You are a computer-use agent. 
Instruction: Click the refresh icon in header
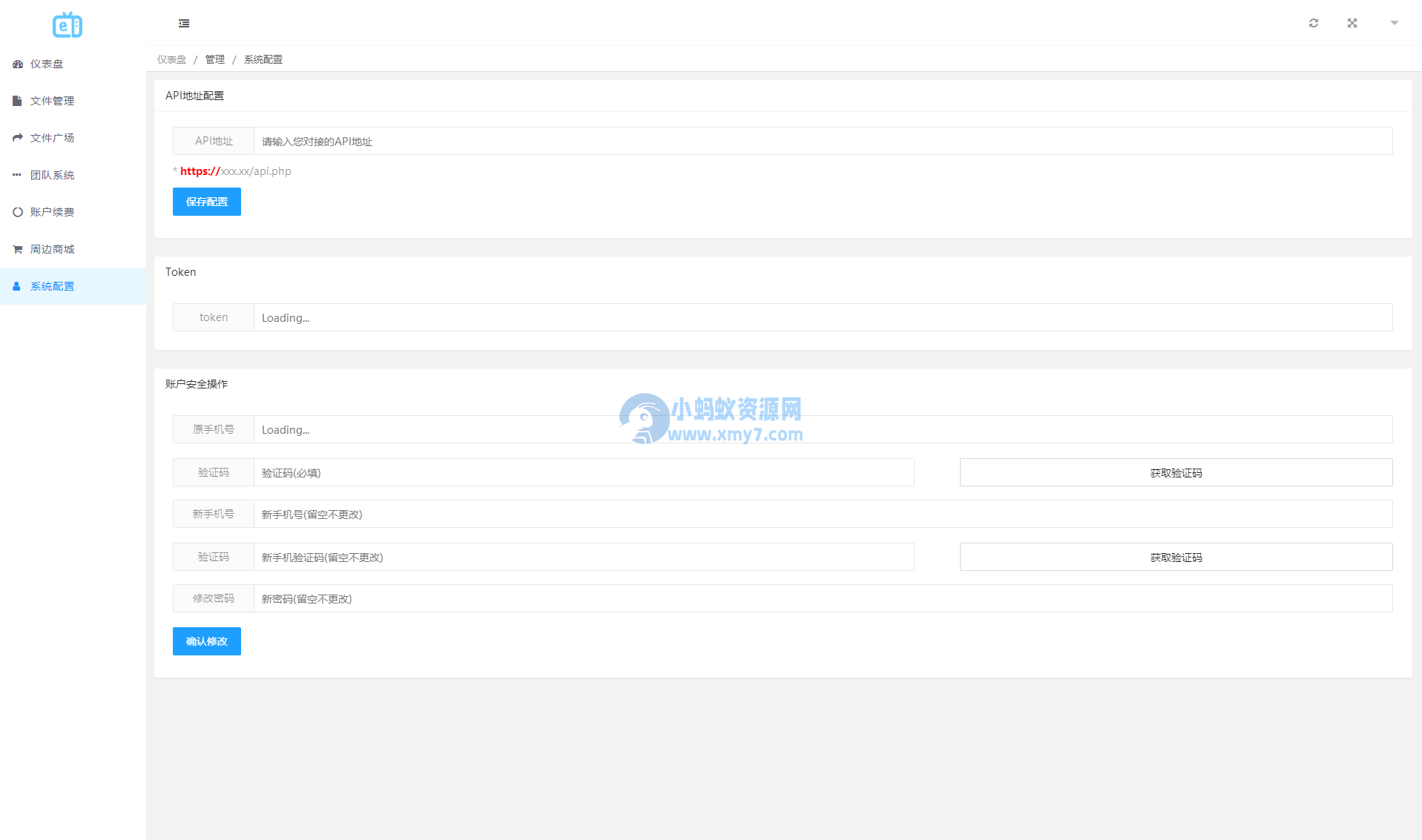click(1314, 23)
